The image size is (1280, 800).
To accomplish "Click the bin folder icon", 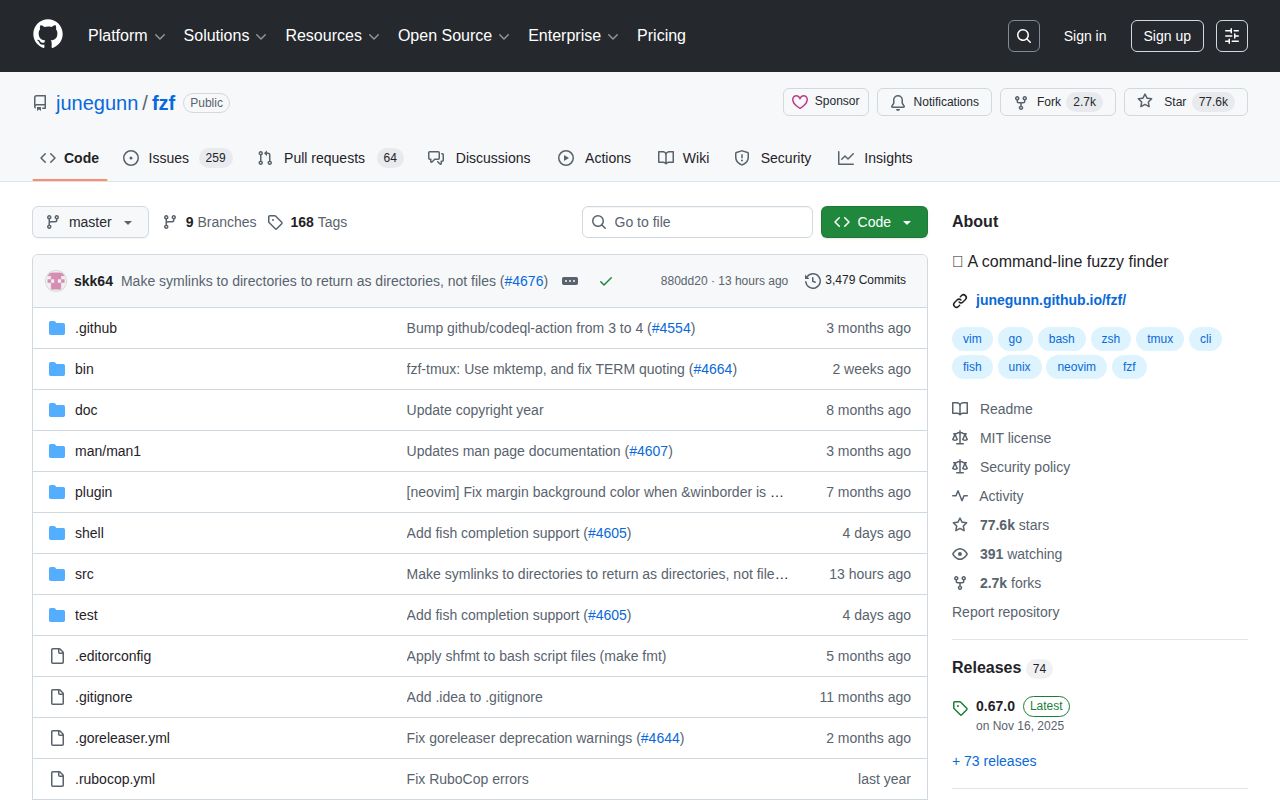I will pos(57,369).
